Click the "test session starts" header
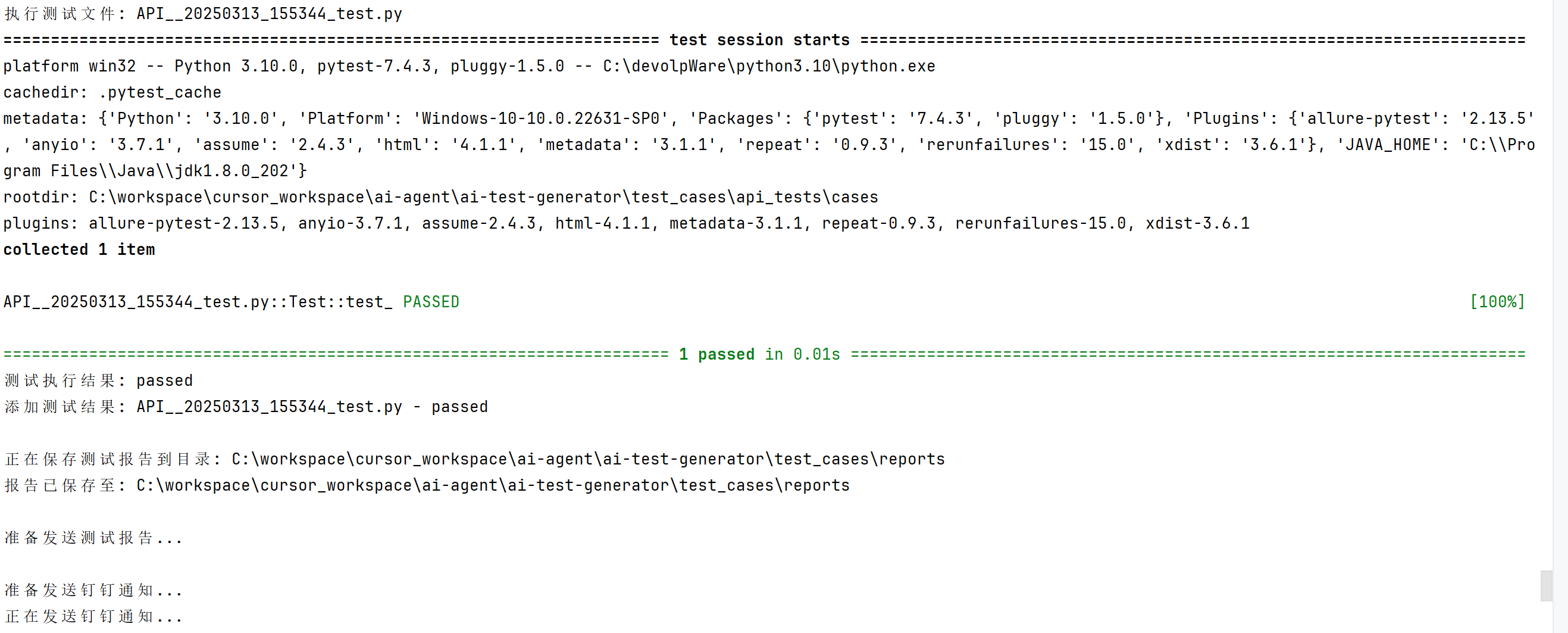The width and height of the screenshot is (1568, 633). click(759, 40)
